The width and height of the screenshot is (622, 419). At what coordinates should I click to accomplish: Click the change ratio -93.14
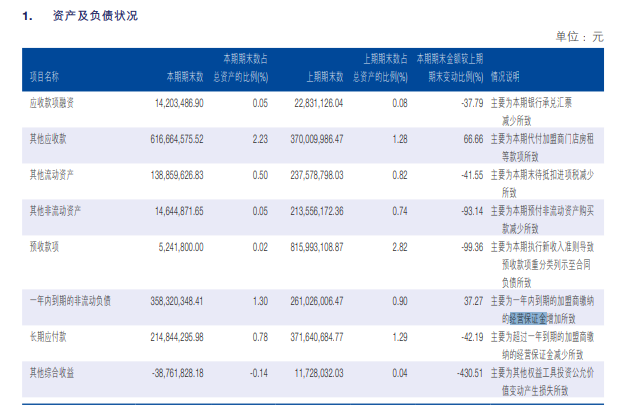(472, 211)
